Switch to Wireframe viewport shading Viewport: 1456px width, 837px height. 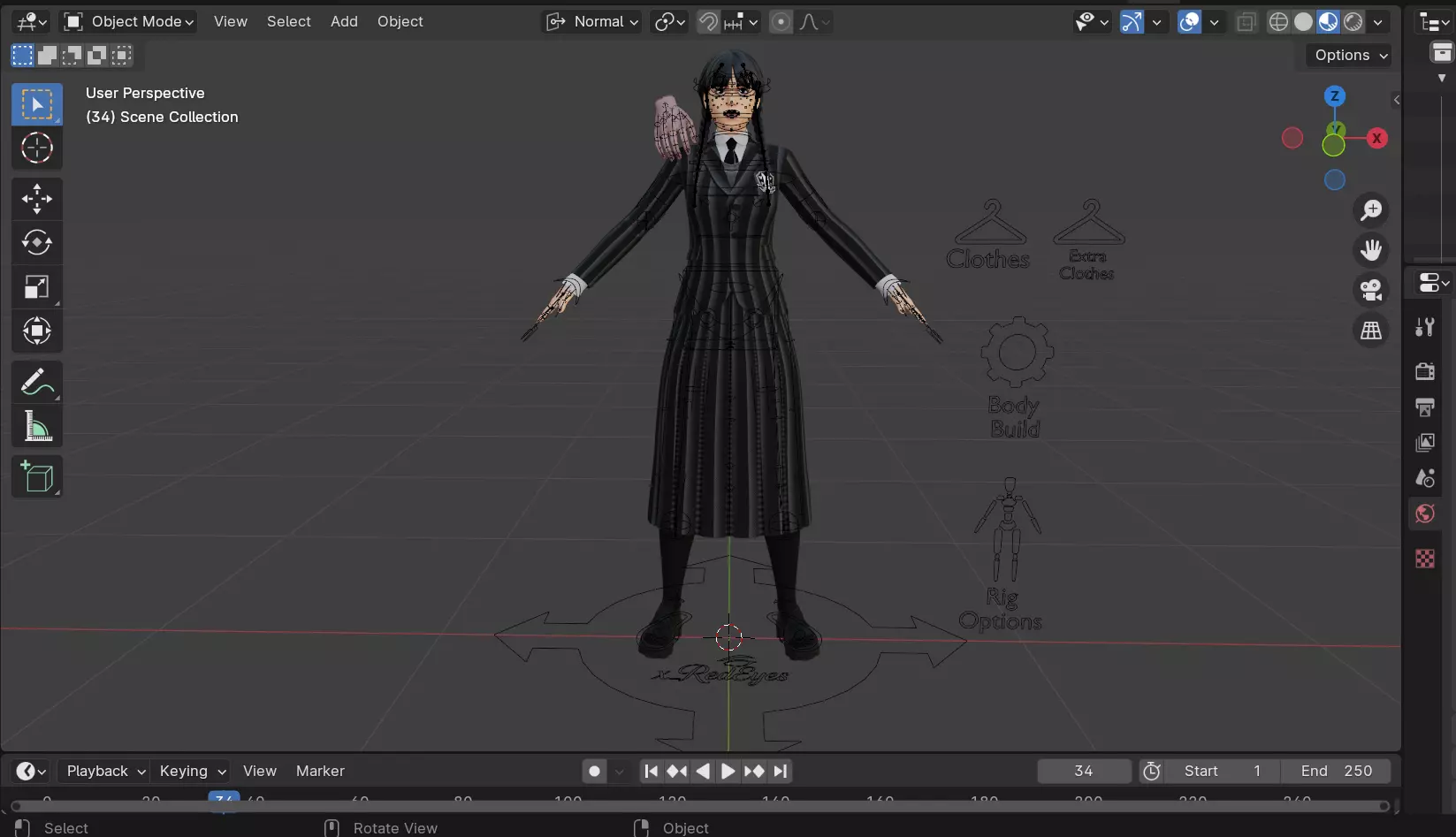(1278, 21)
